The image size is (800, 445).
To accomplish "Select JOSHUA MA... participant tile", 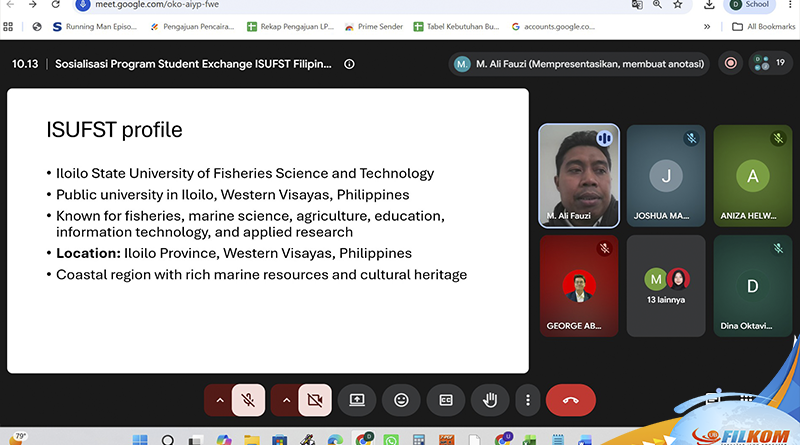I will [x=666, y=176].
